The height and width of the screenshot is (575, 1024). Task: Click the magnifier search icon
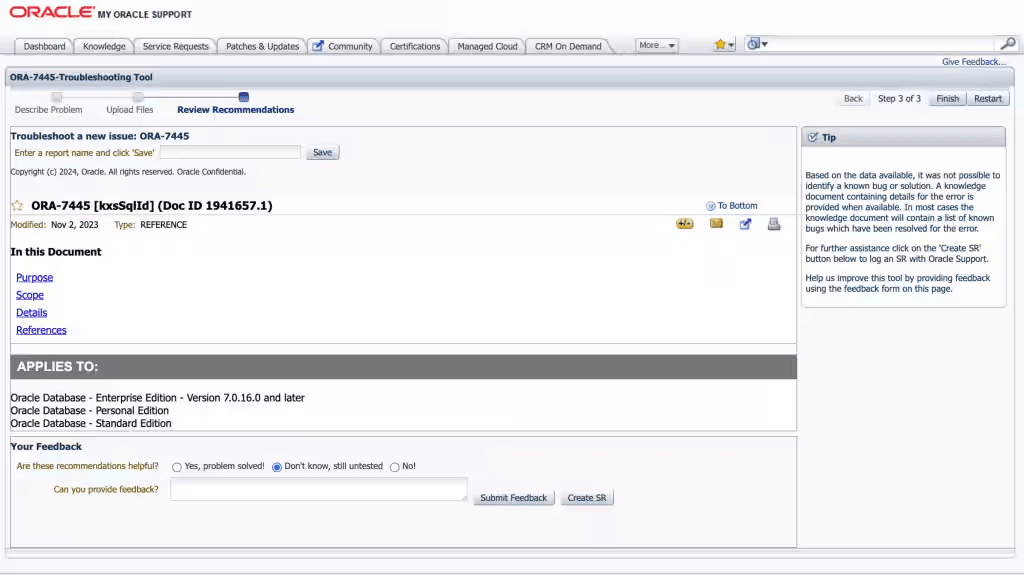[x=1008, y=44]
